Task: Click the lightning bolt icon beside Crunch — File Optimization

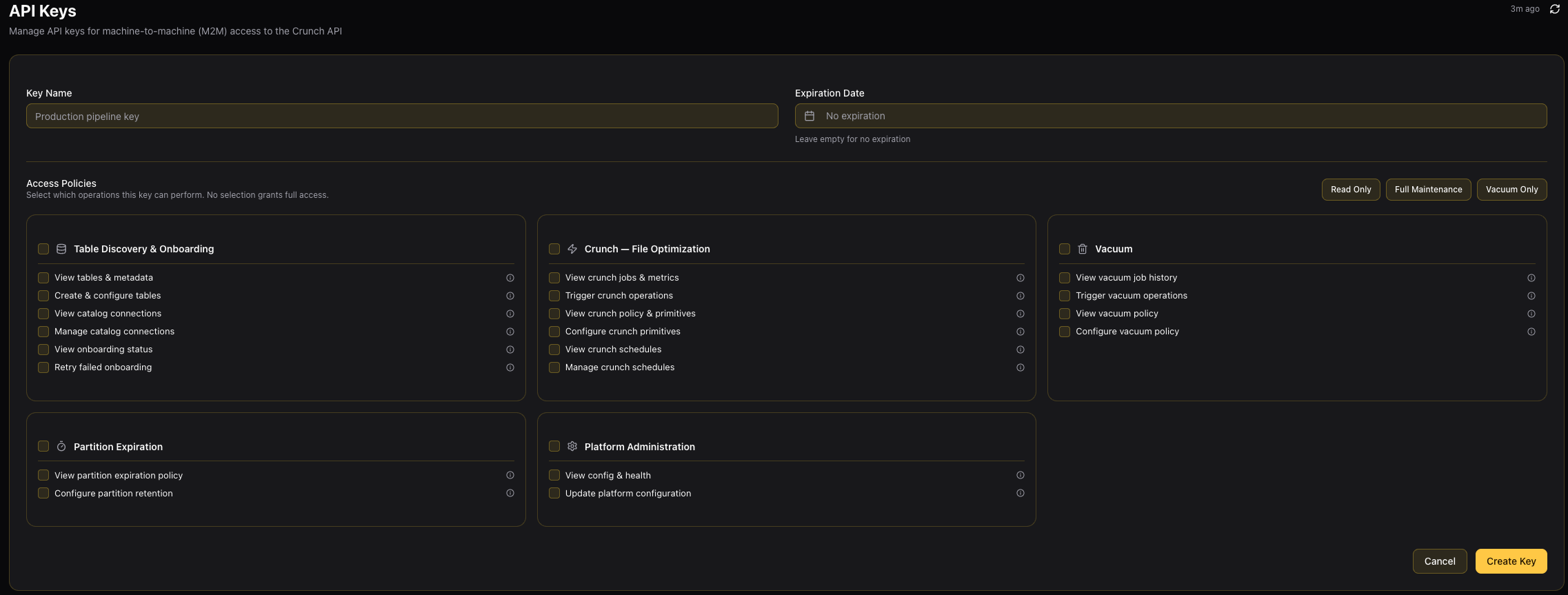Action: click(572, 249)
